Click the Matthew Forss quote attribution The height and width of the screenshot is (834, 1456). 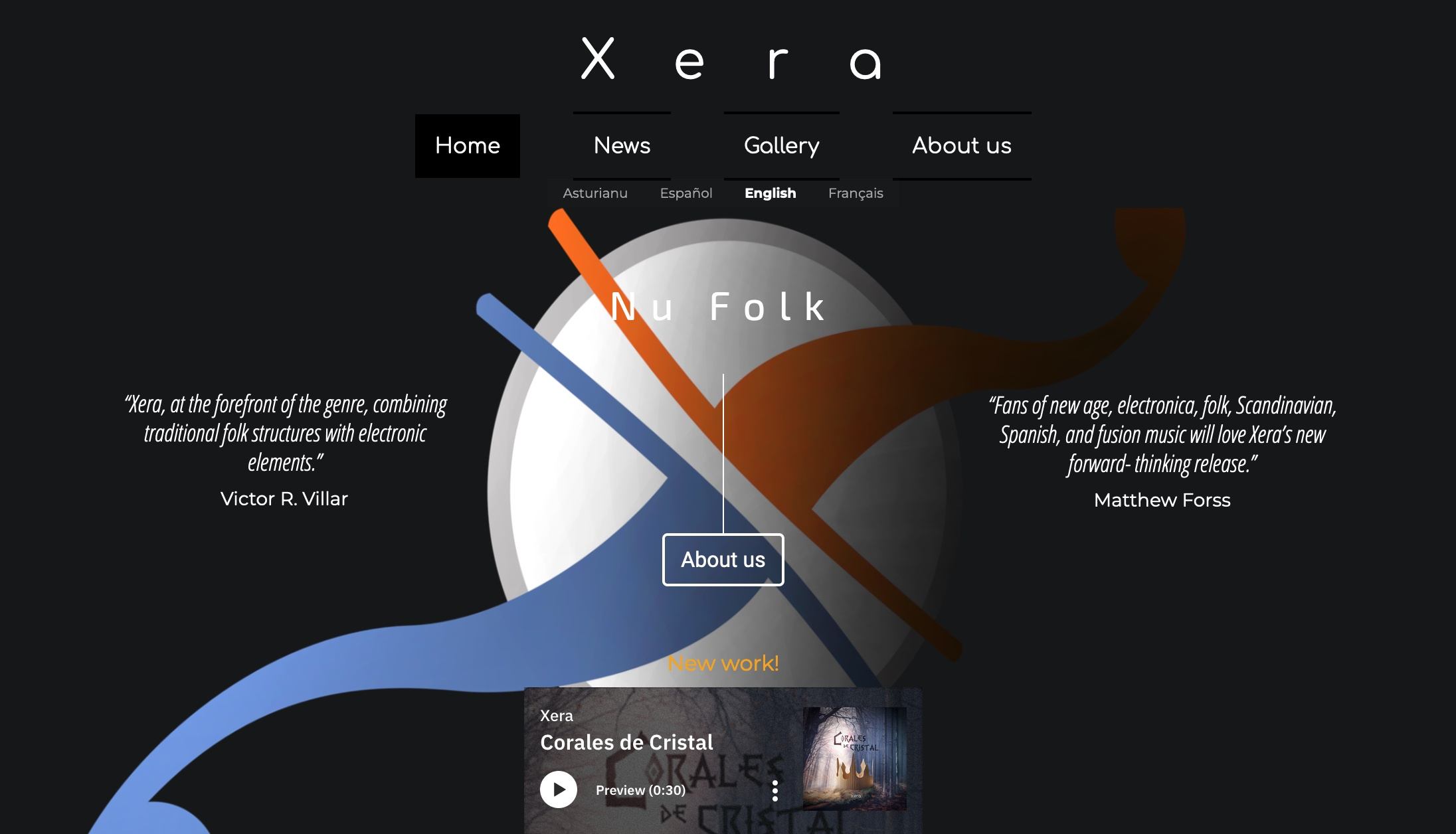coord(1162,500)
